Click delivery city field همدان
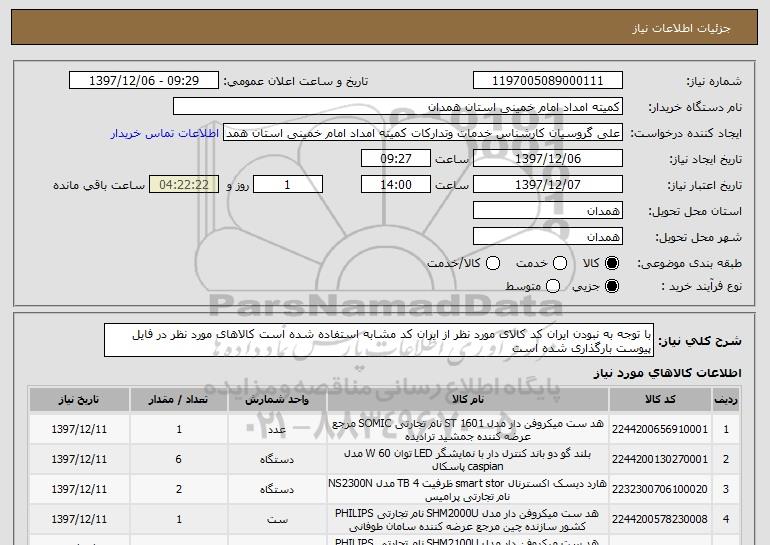This screenshot has width=770, height=545. 548,237
